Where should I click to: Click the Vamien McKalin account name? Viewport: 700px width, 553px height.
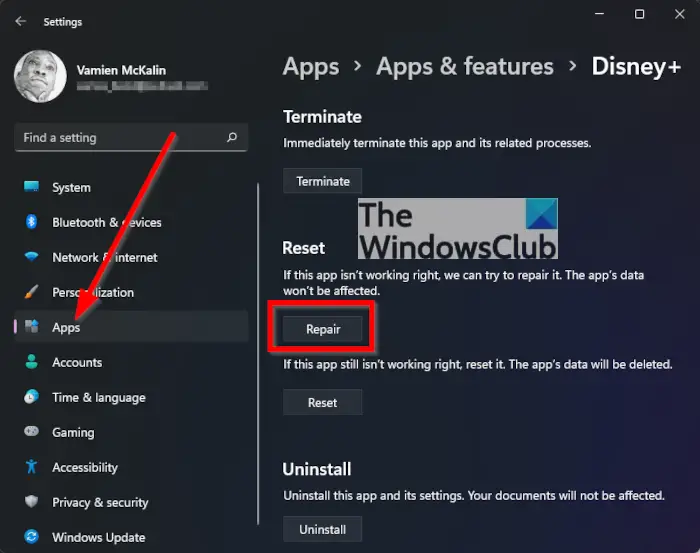pyautogui.click(x=121, y=70)
